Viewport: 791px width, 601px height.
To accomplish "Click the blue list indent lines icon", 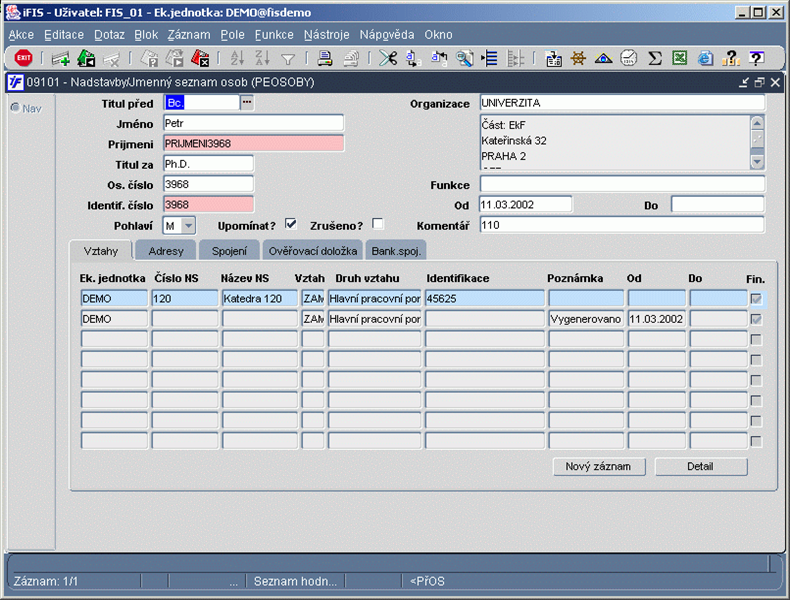I will pos(489,59).
